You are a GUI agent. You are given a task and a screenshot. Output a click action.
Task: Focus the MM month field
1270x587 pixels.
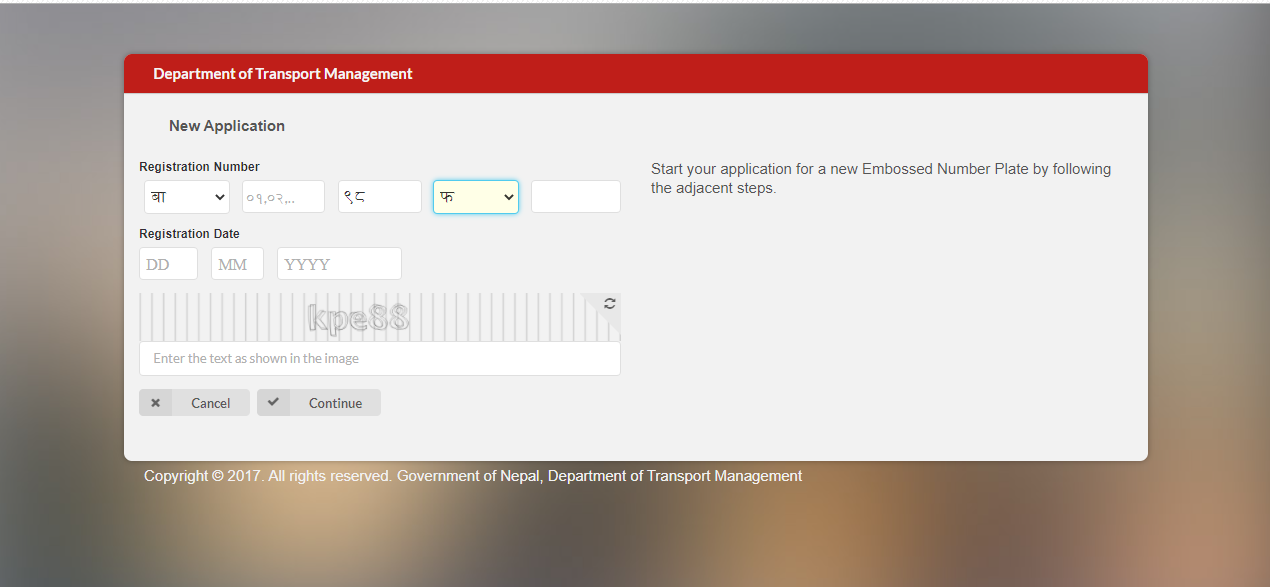point(237,264)
